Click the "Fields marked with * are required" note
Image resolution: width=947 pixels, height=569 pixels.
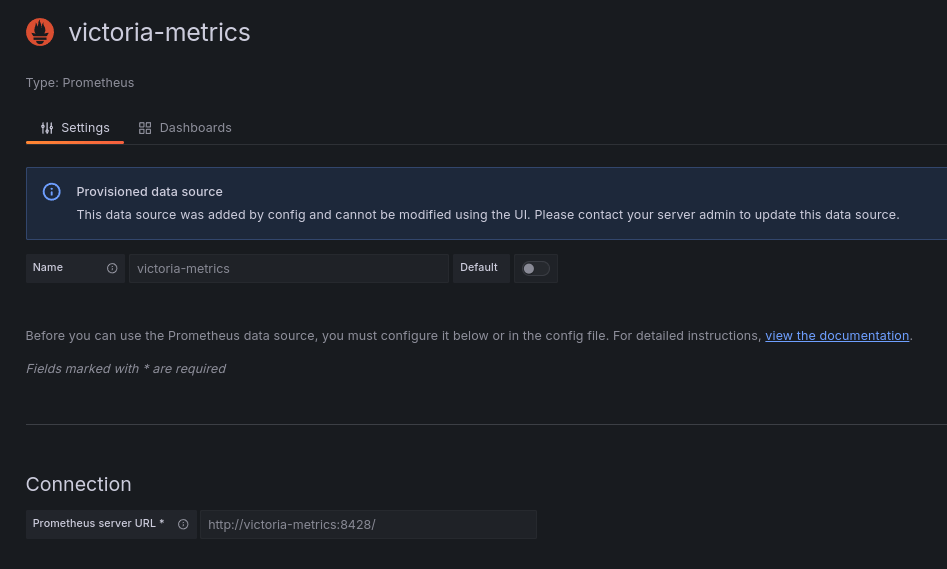pos(125,369)
